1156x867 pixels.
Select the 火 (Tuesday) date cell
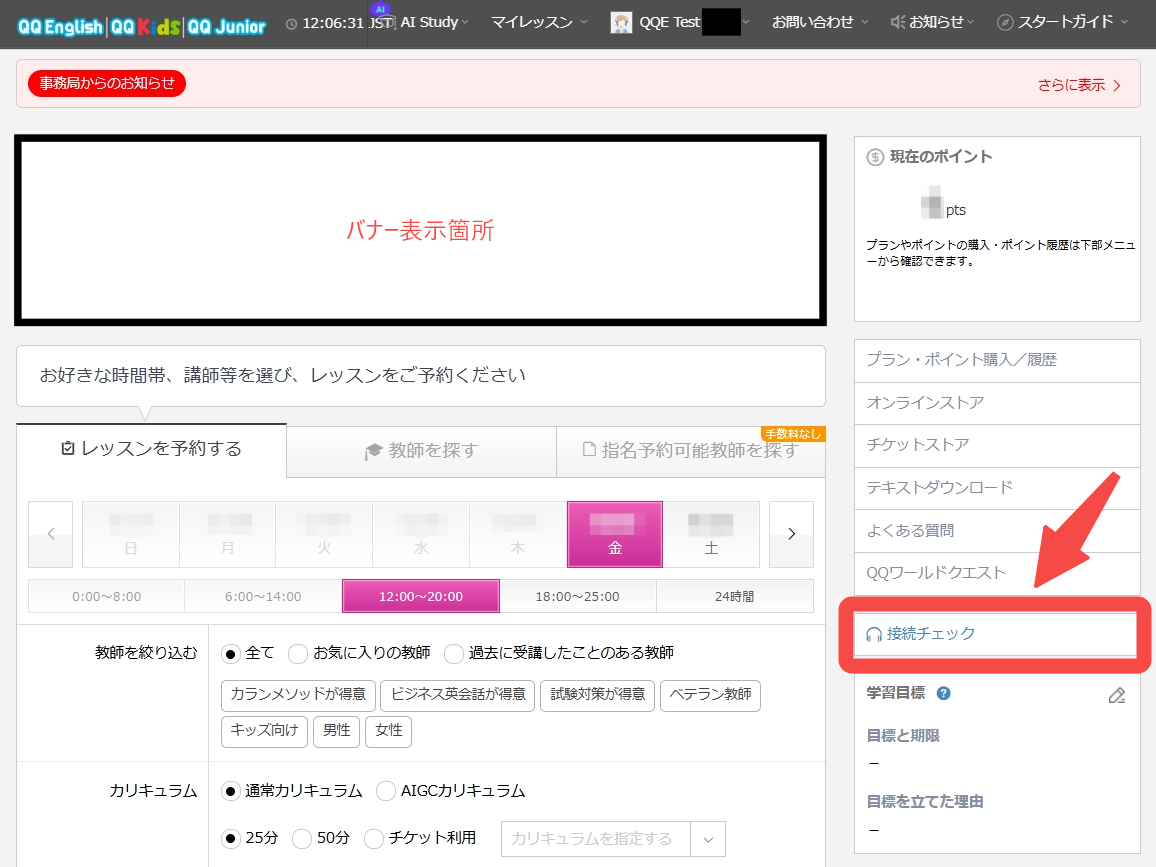pos(324,534)
